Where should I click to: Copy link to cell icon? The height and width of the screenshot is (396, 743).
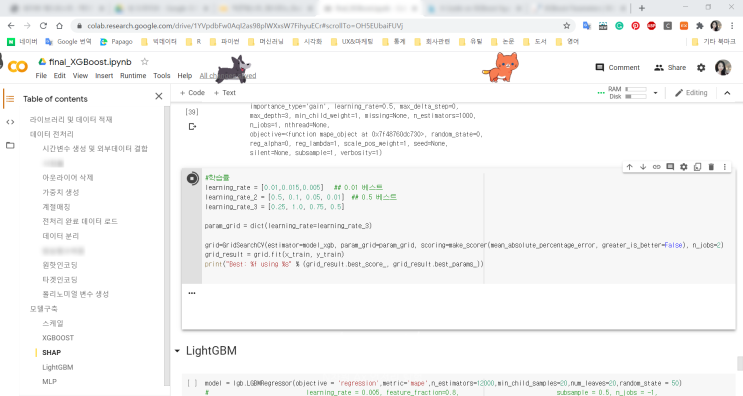point(656,167)
